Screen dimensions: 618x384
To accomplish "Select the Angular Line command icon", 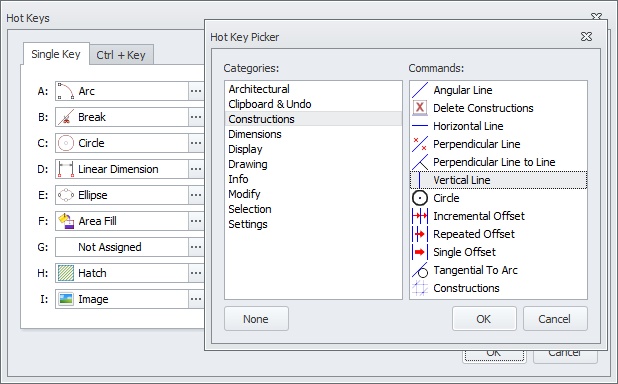I will click(x=420, y=90).
